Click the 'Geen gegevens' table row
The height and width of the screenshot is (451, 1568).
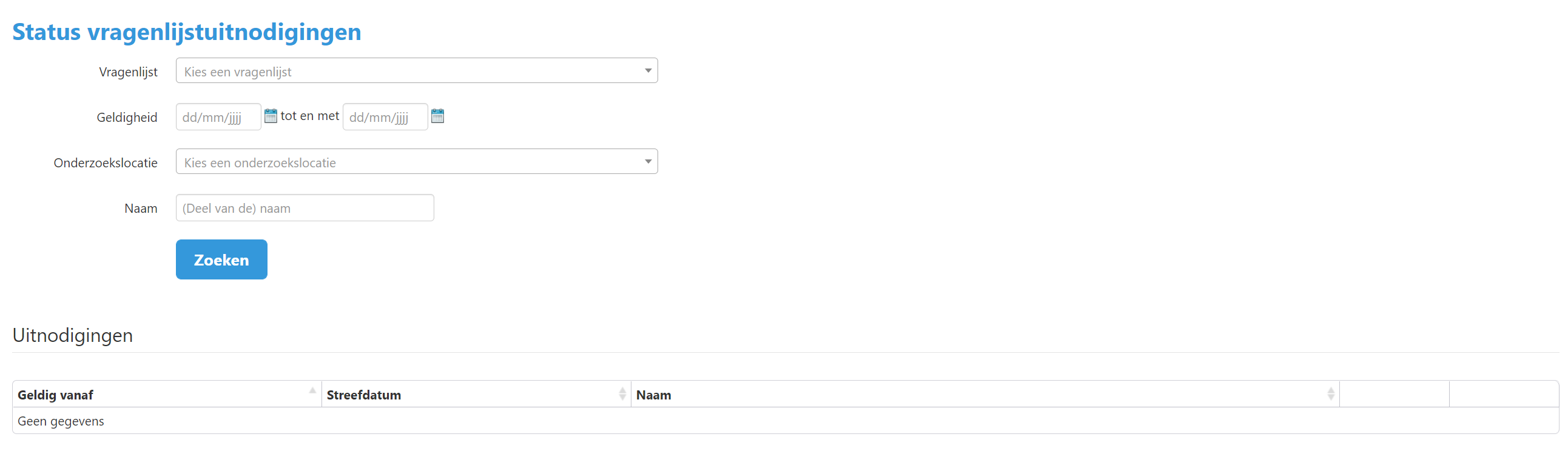click(x=61, y=421)
